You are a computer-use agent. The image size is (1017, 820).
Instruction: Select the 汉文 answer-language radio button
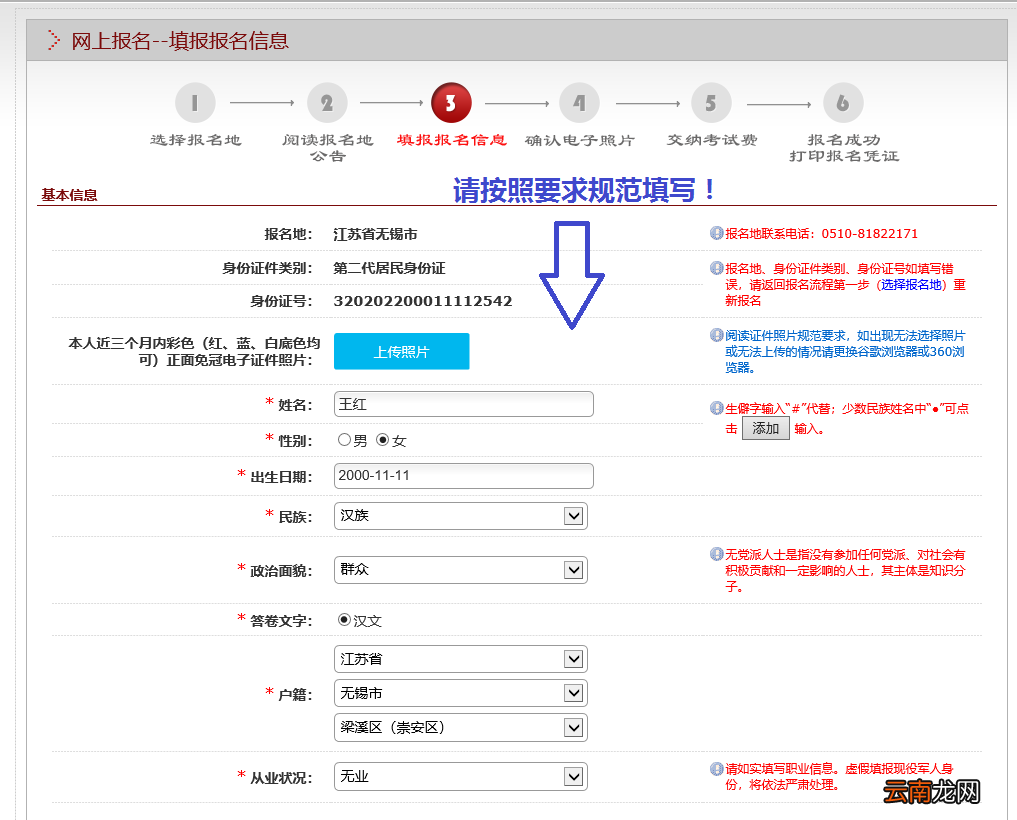(344, 620)
